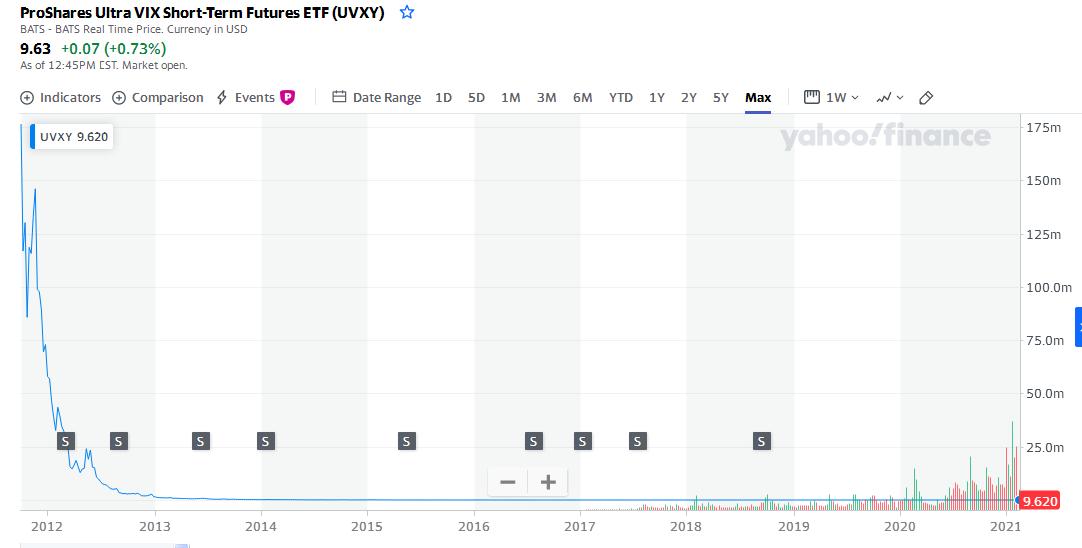The width and height of the screenshot is (1082, 548).
Task: Click the S split marker in mid-2016
Action: 533,441
